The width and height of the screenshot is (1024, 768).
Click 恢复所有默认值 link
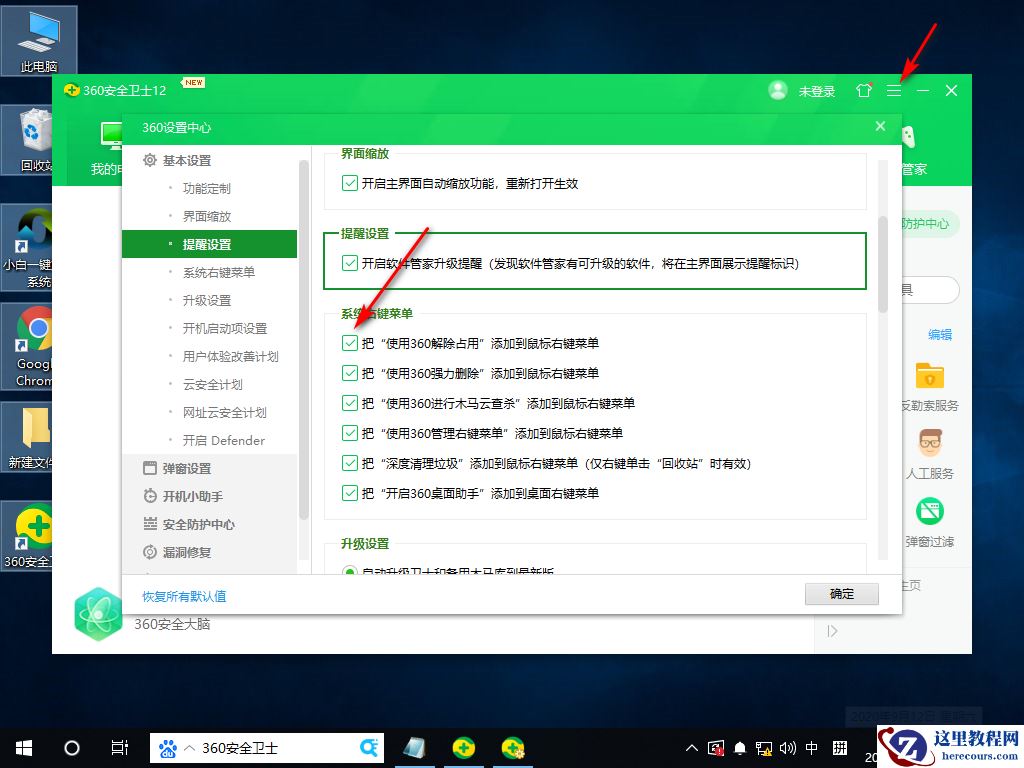click(184, 596)
